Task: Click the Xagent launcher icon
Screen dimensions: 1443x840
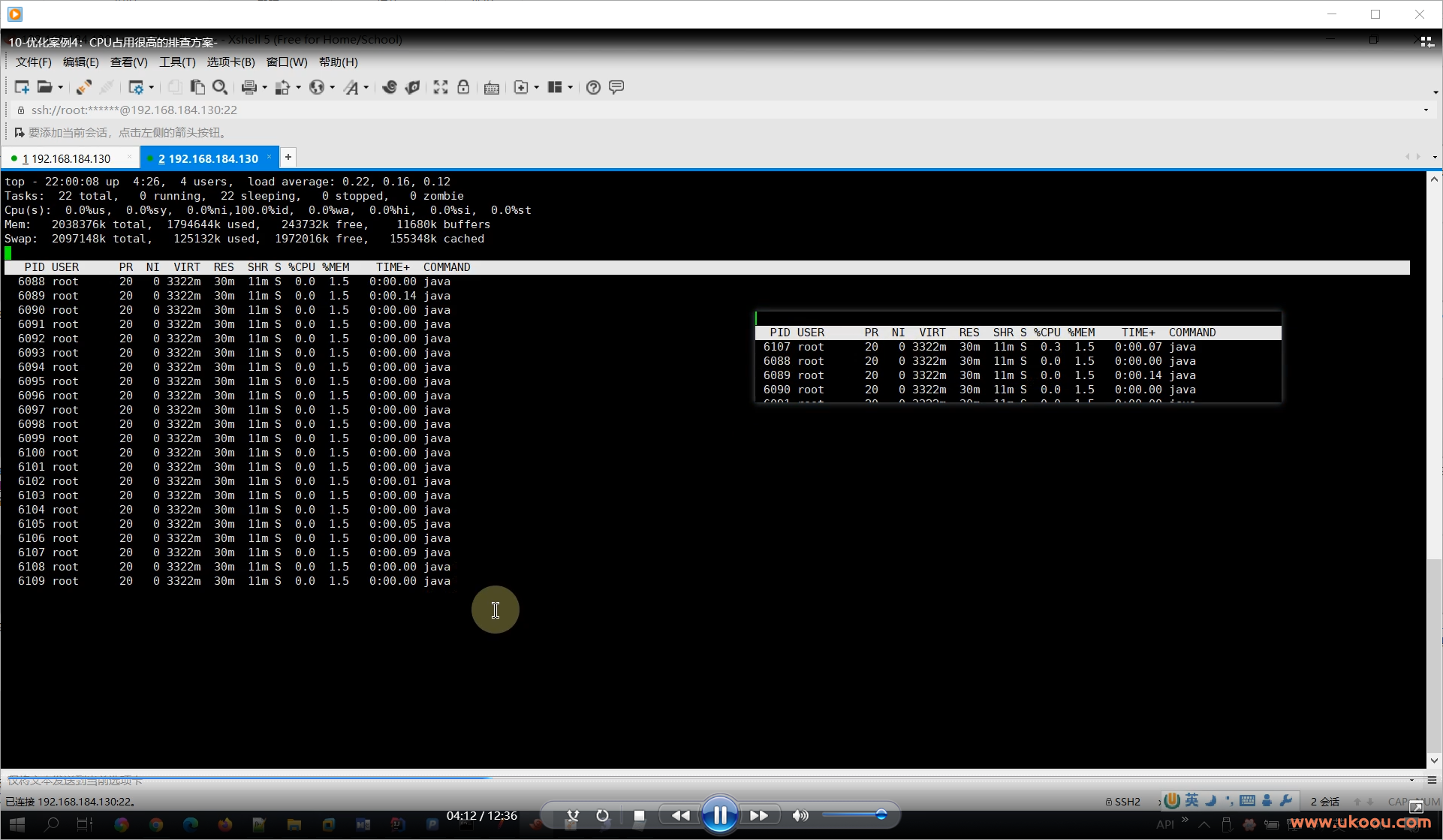Action: coord(412,87)
